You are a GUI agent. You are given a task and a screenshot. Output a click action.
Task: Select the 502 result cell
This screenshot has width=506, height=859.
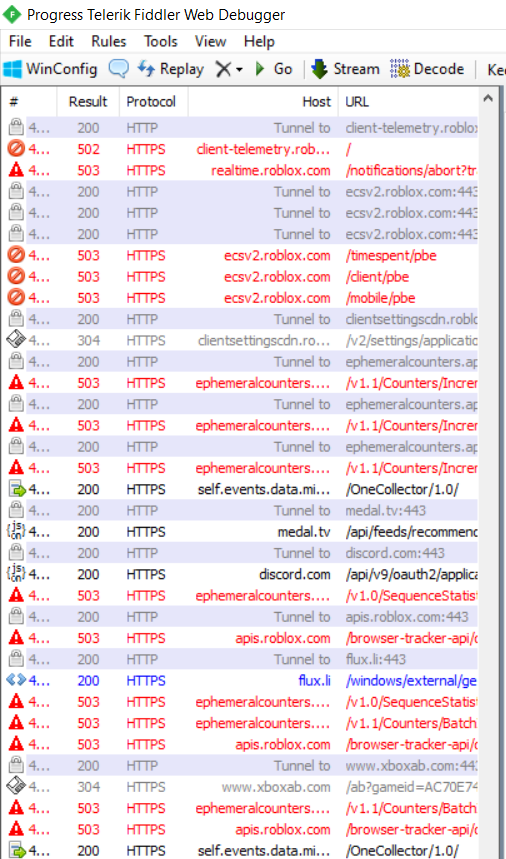pos(88,149)
